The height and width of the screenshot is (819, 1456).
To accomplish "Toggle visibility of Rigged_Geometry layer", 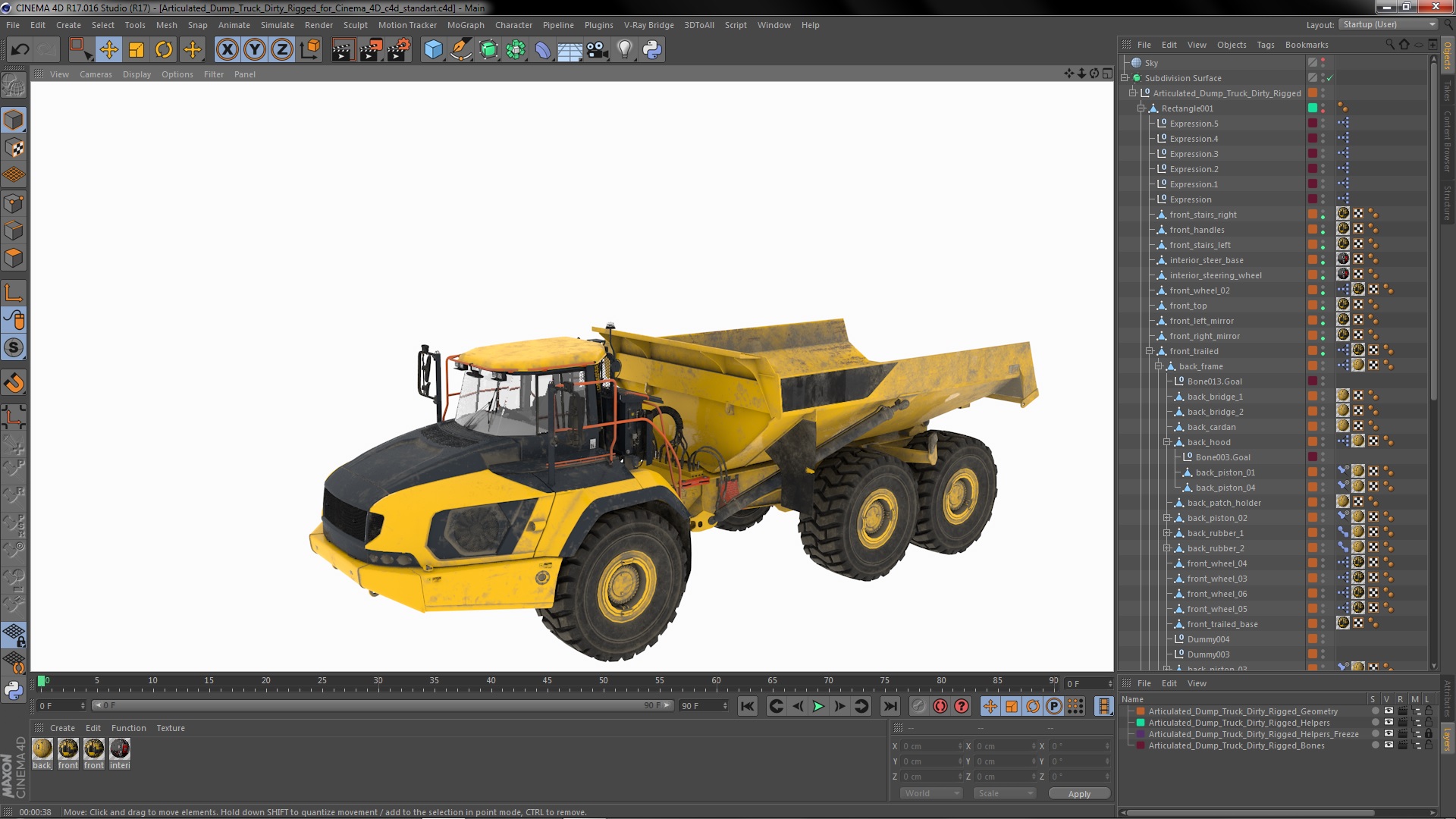I will pos(1389,711).
